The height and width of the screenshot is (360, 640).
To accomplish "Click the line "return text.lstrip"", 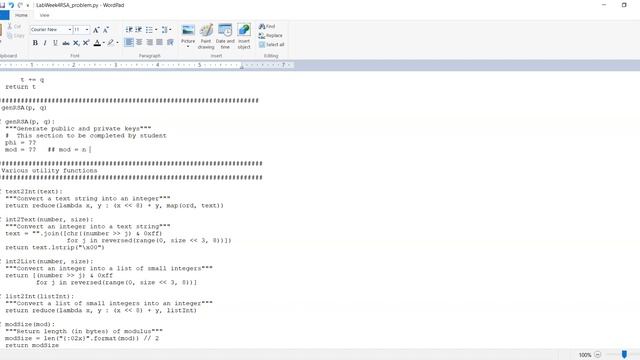I will pyautogui.click(x=55, y=247).
